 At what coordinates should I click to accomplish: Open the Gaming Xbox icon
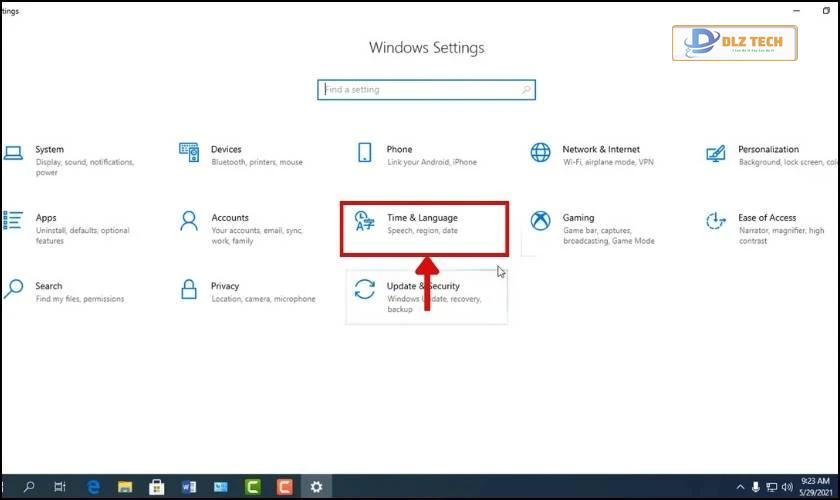click(x=541, y=221)
